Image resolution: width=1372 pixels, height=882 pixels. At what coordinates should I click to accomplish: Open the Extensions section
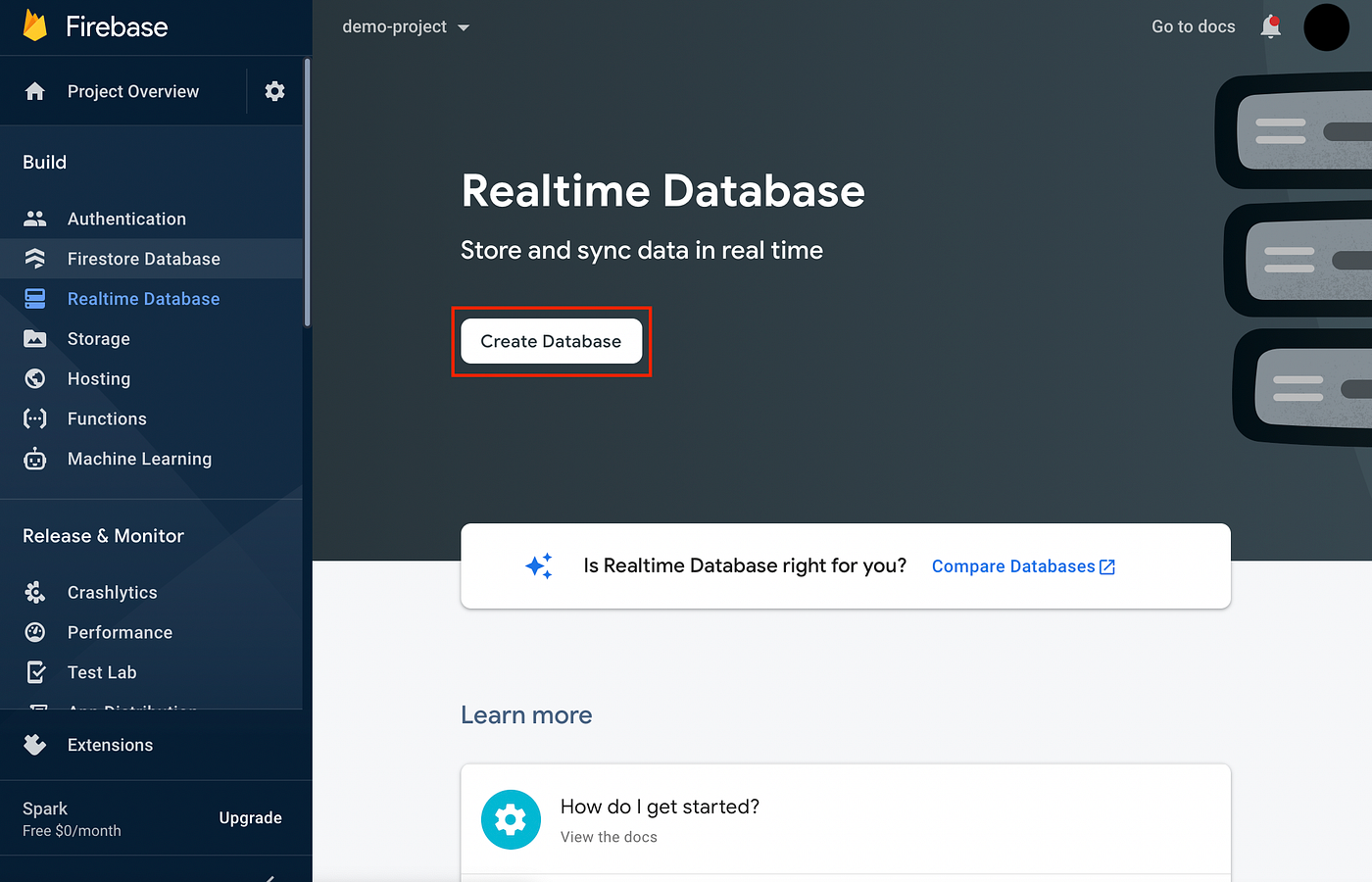tap(109, 745)
